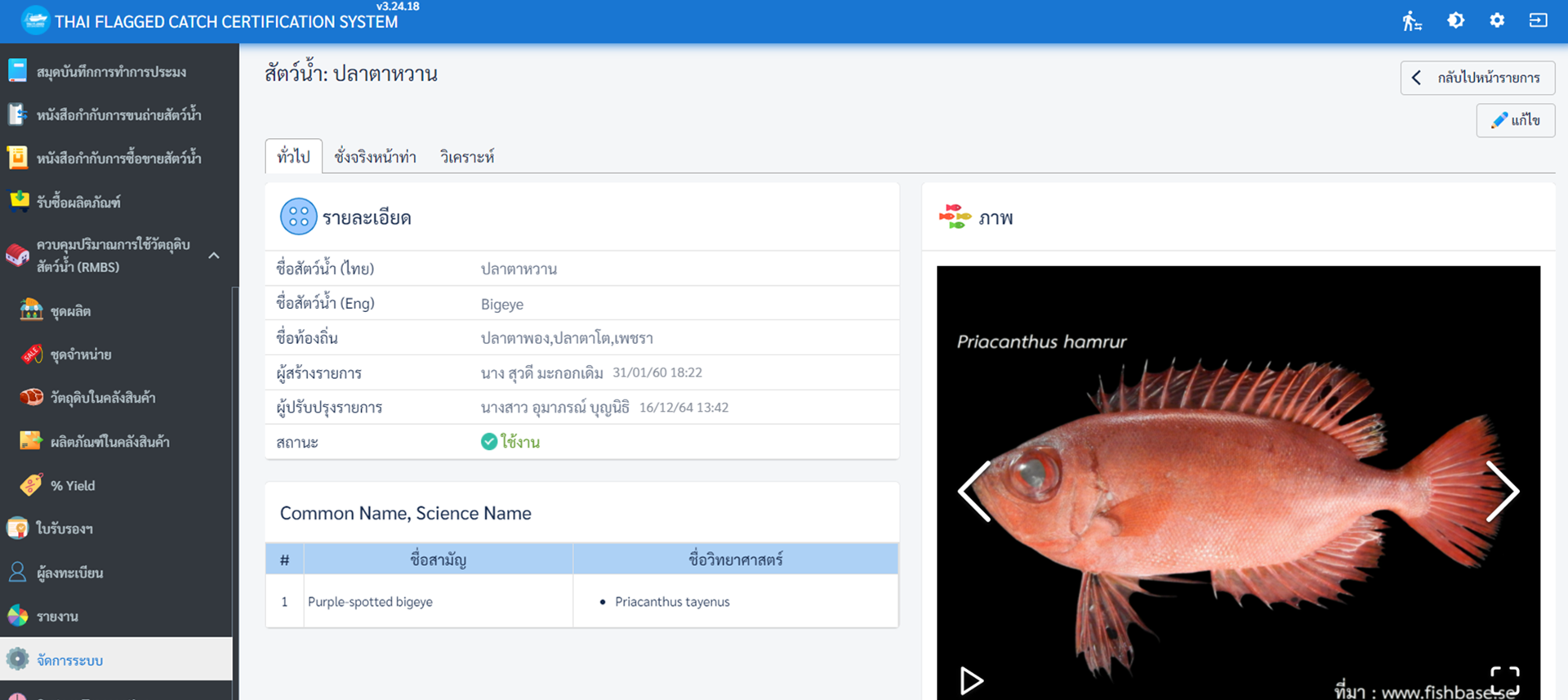Click the รายงาน pie chart icon
This screenshot has width=1568, height=700.
(x=17, y=616)
